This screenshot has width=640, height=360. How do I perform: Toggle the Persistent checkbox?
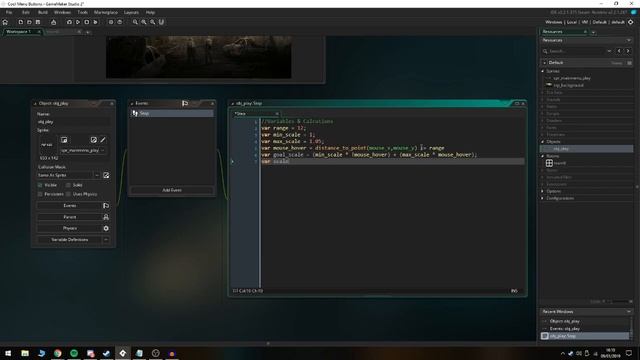point(40,194)
